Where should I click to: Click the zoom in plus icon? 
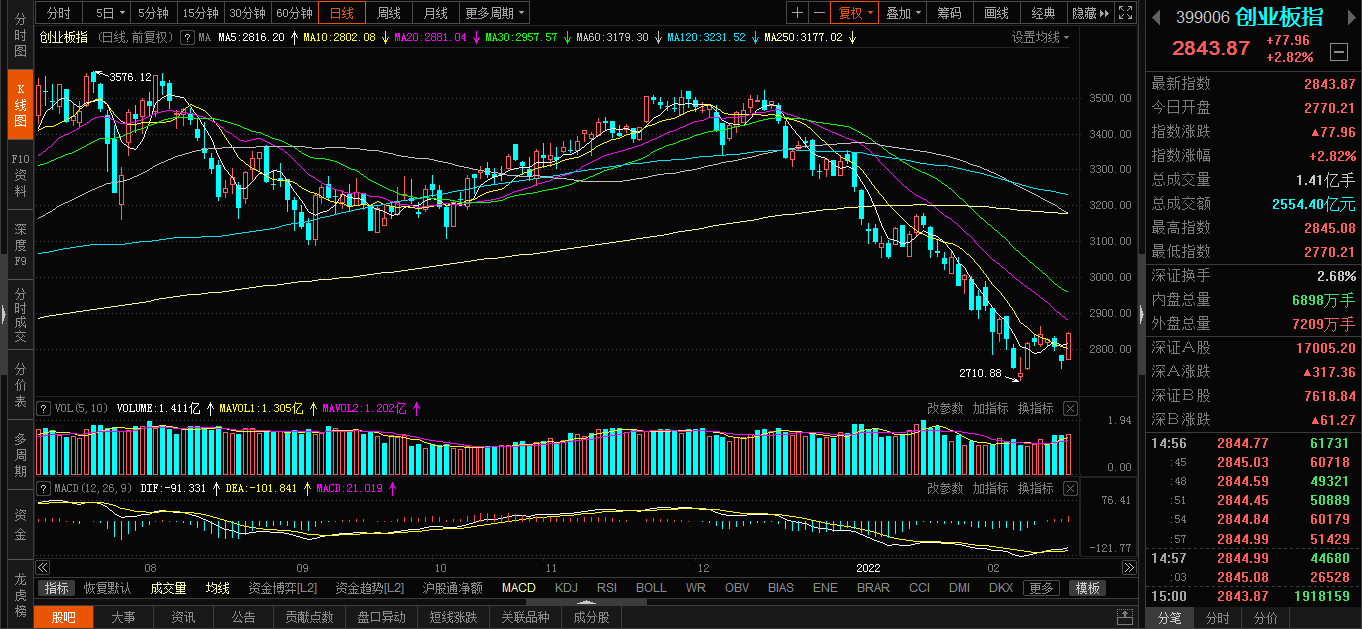[x=797, y=13]
